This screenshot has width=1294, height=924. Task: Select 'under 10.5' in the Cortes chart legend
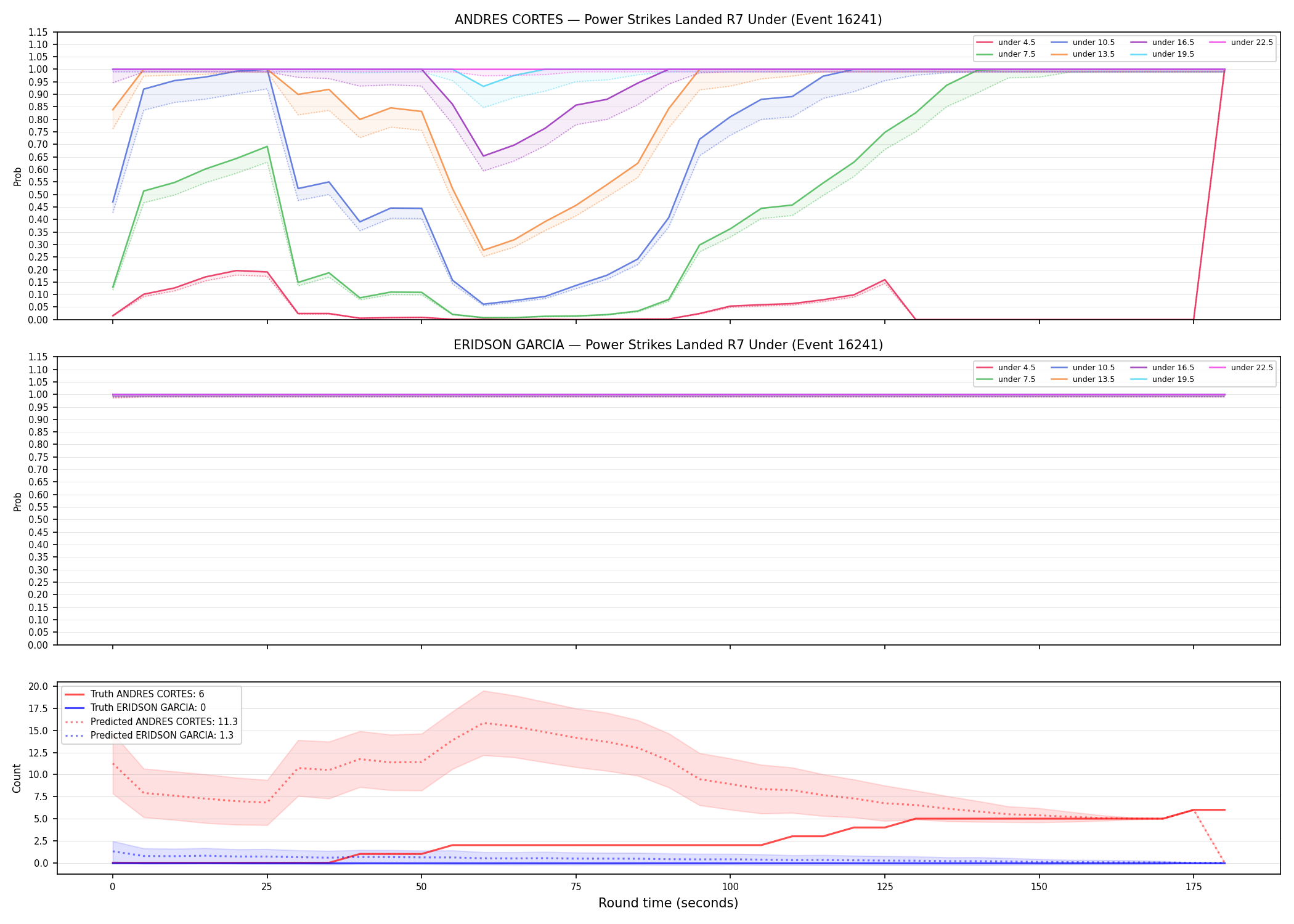pos(1083,43)
